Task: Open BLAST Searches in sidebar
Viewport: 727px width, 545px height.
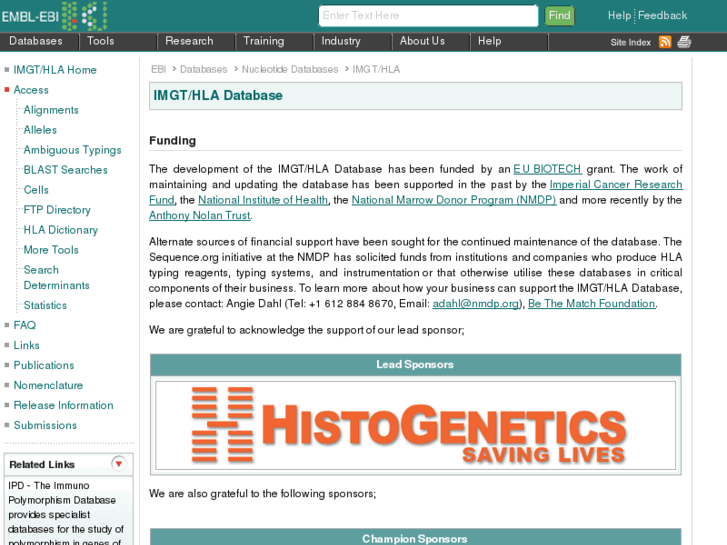Action: click(x=65, y=170)
